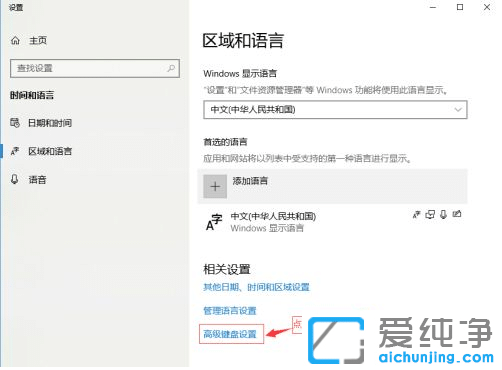Click display language feature icon on 中文 row

click(x=417, y=215)
